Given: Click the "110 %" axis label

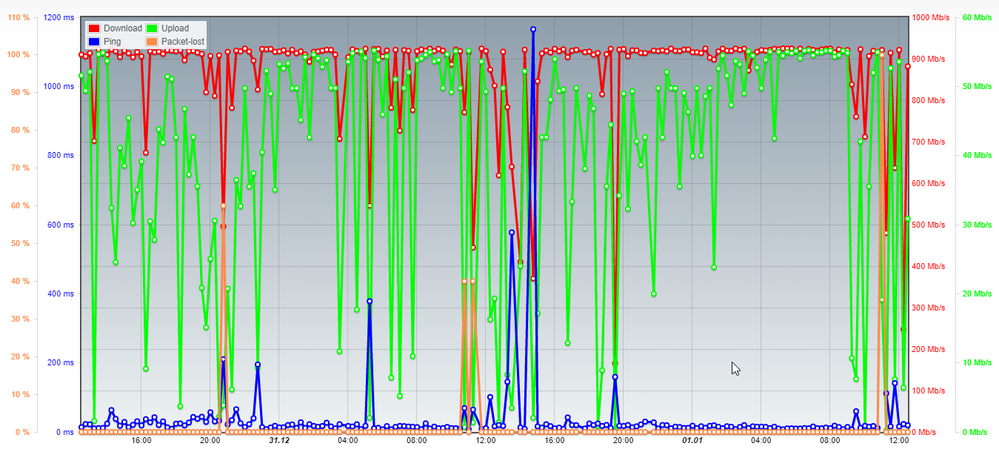Looking at the screenshot, I should coord(18,17).
